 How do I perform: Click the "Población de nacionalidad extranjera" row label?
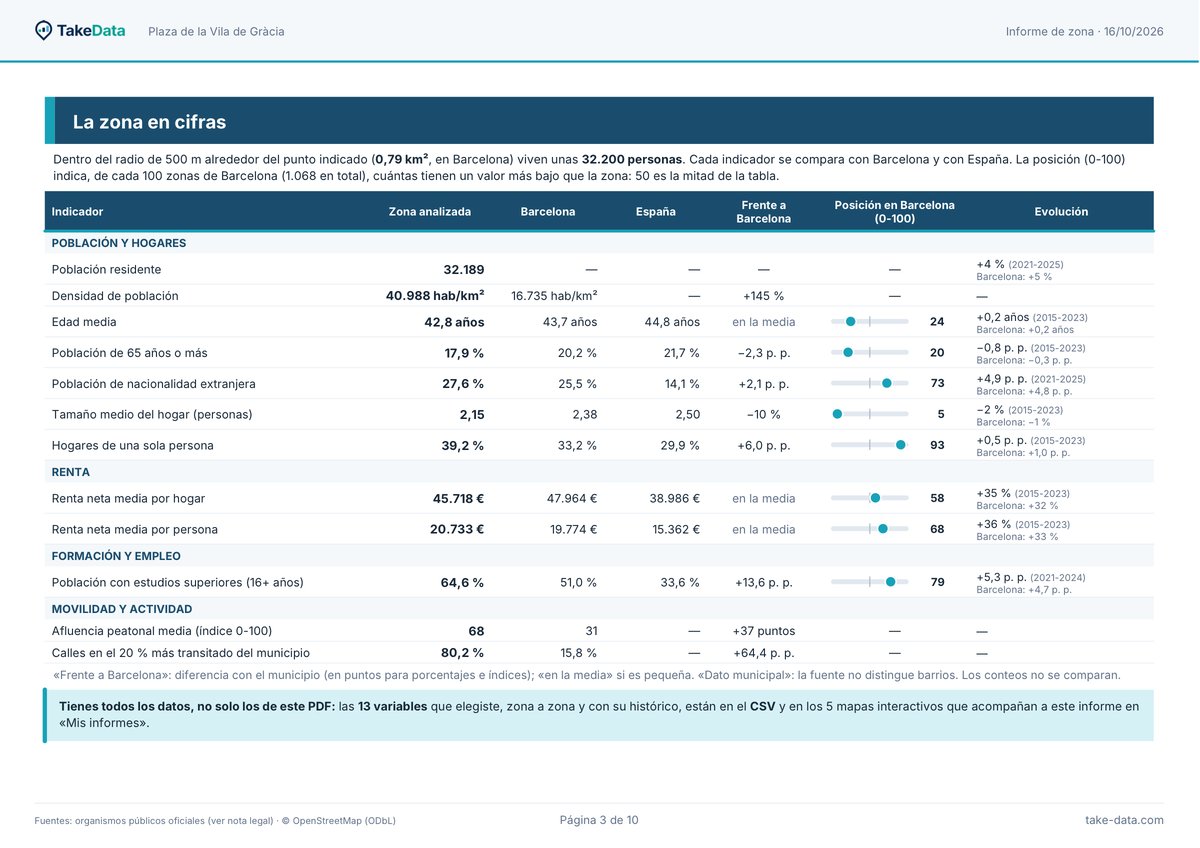[153, 384]
